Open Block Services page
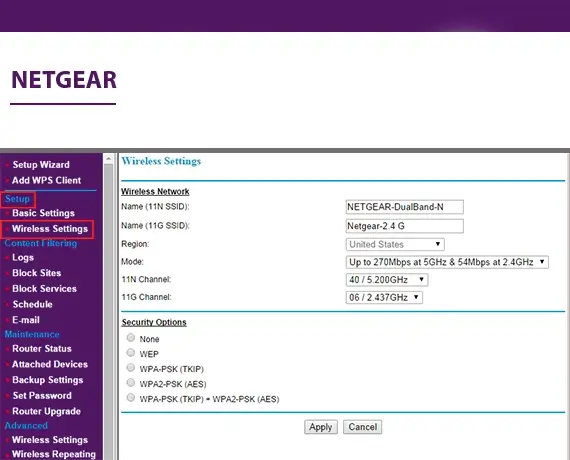This screenshot has width=570, height=460. tap(44, 289)
